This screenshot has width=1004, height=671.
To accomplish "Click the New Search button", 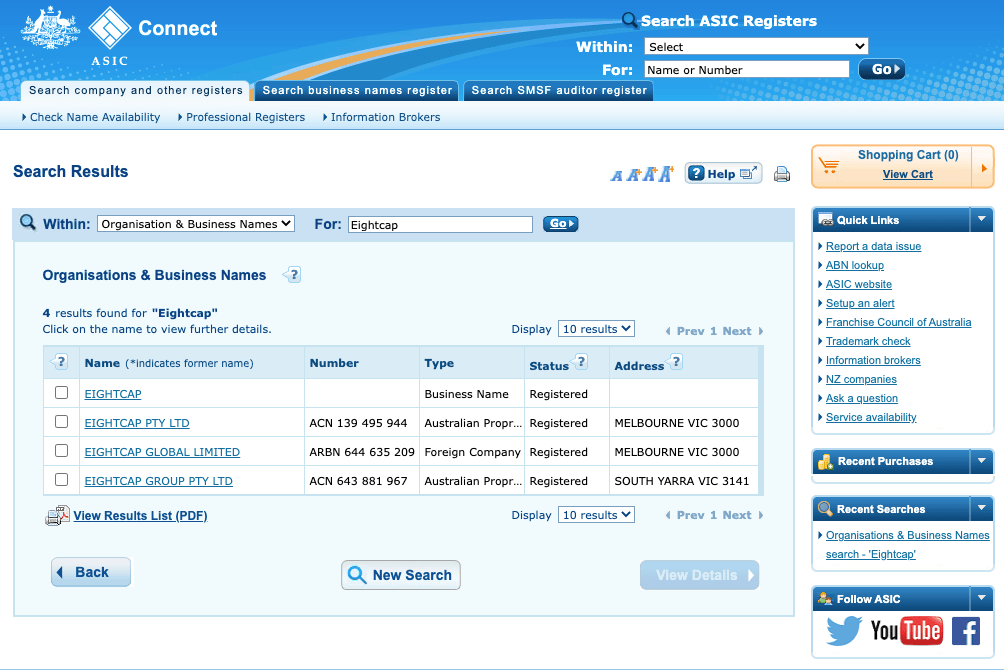I will 400,575.
